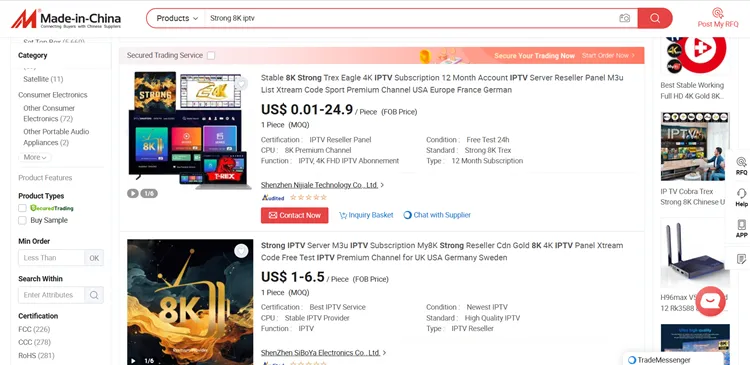Tick the Secured Trading Service checkbox
Screen dimensions: 750x365
click(x=211, y=55)
